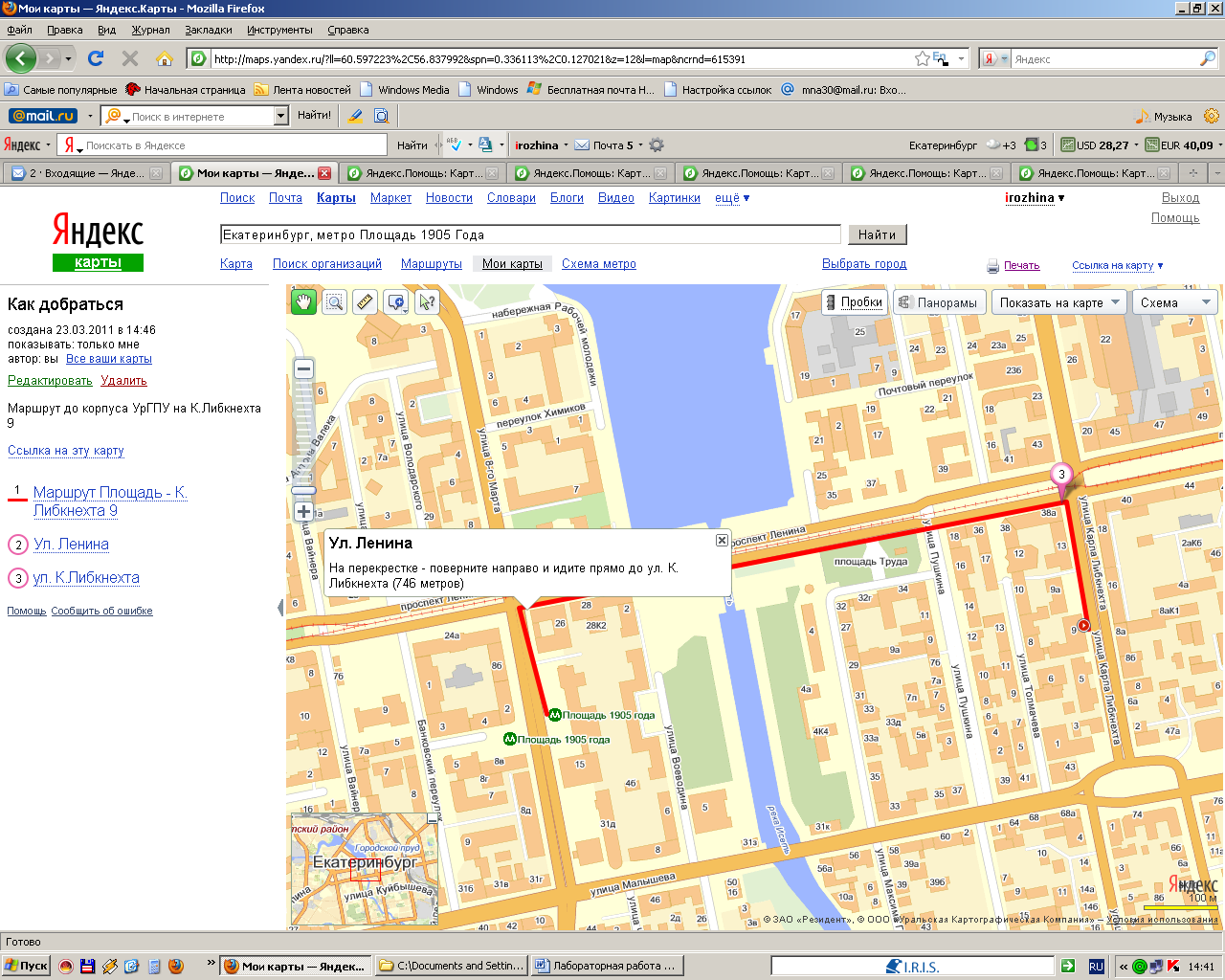Click placemark 3 on the map
Viewport: 1225px width, 980px height.
coord(1061,475)
